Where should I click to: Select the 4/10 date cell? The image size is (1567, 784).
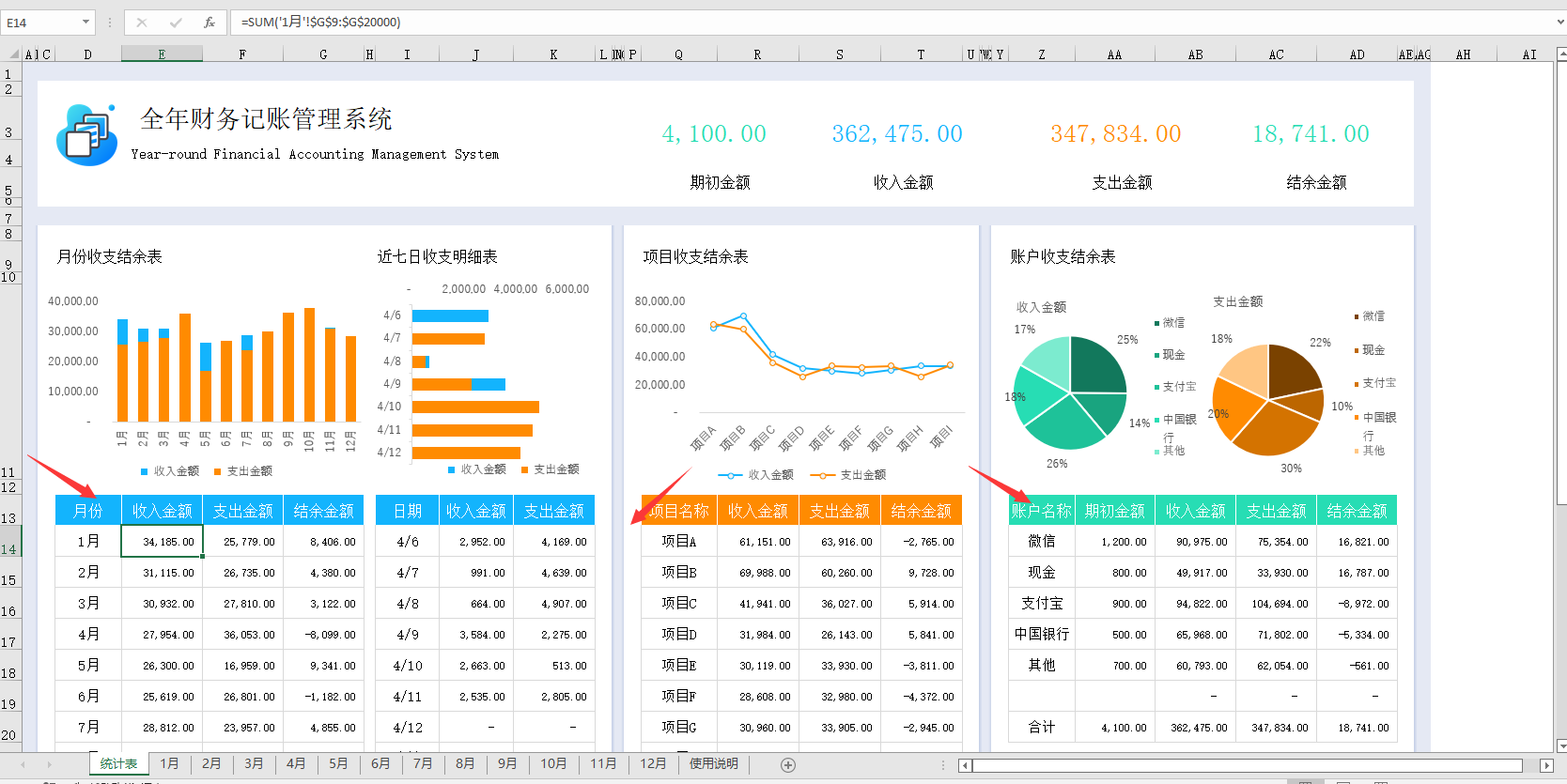point(408,666)
